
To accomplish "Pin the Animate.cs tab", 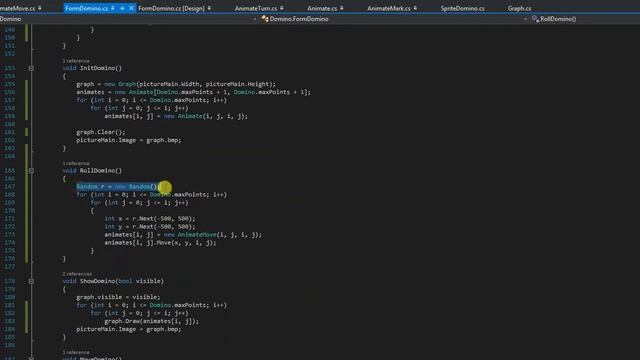I will click(x=342, y=8).
